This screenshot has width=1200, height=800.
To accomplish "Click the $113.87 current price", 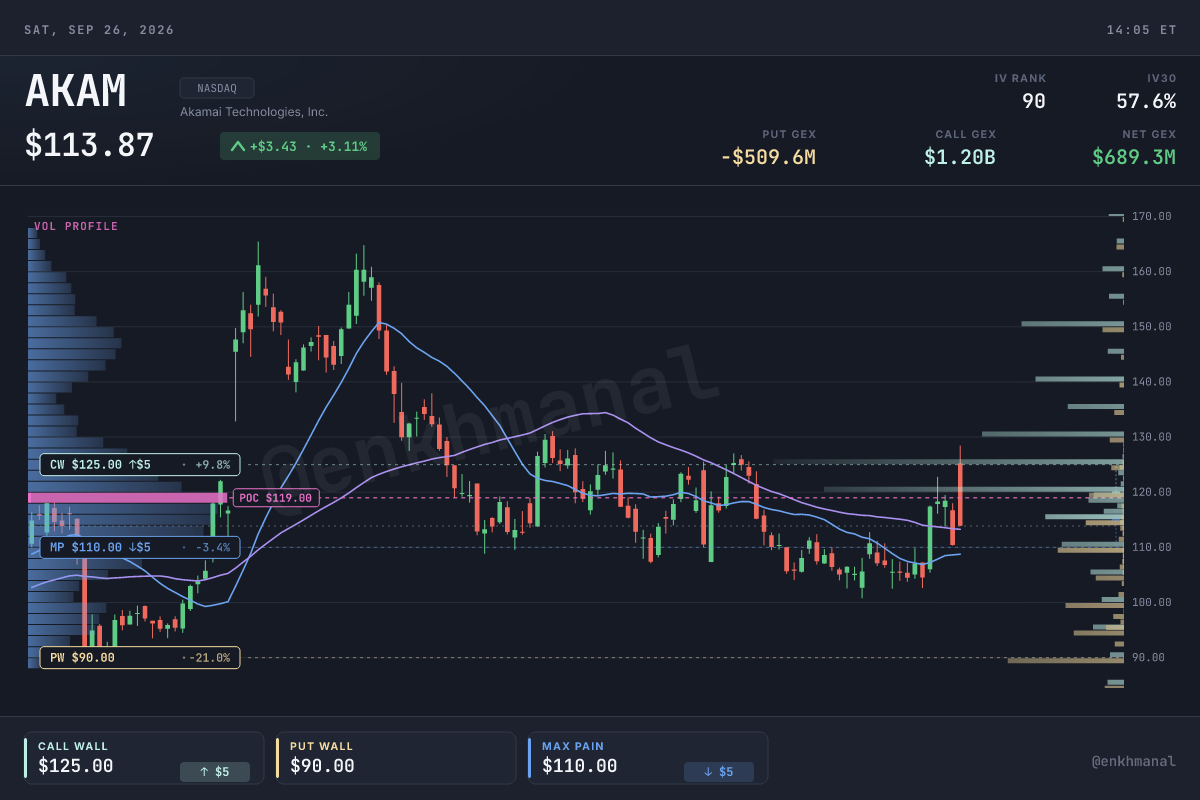I will [90, 146].
